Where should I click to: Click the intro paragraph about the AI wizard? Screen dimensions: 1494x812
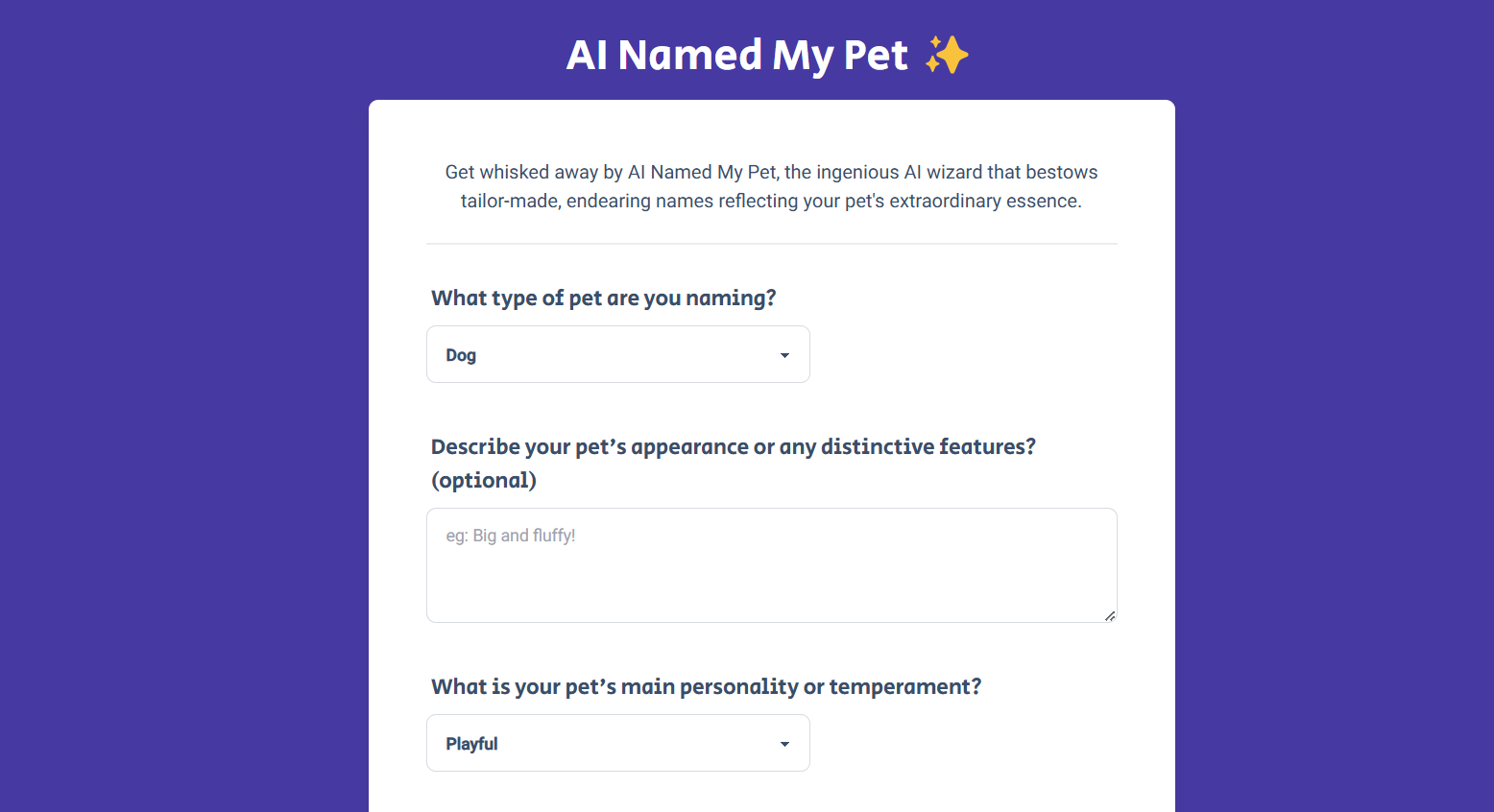click(x=771, y=186)
